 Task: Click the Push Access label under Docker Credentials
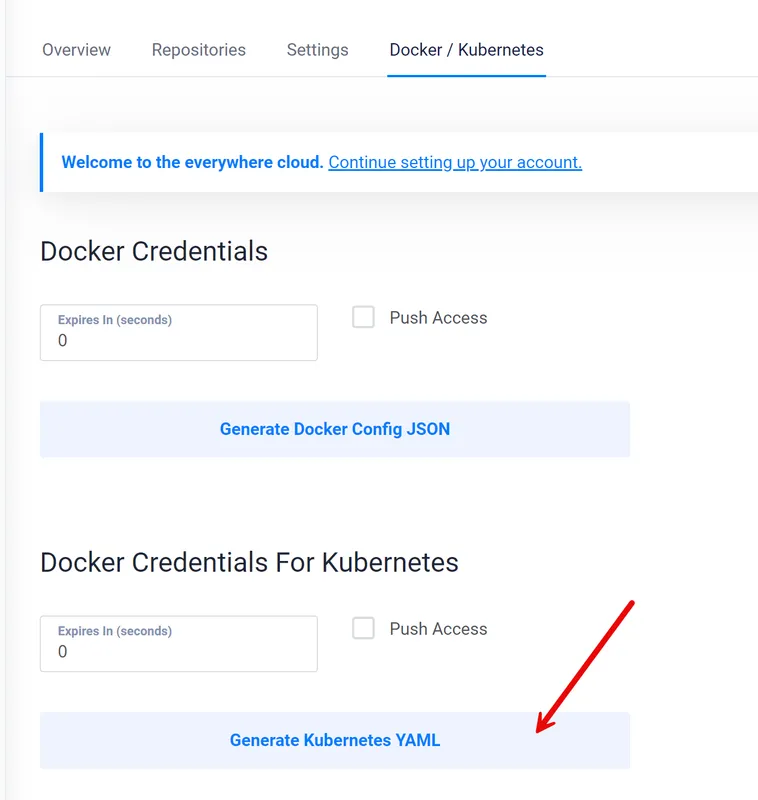(x=438, y=318)
